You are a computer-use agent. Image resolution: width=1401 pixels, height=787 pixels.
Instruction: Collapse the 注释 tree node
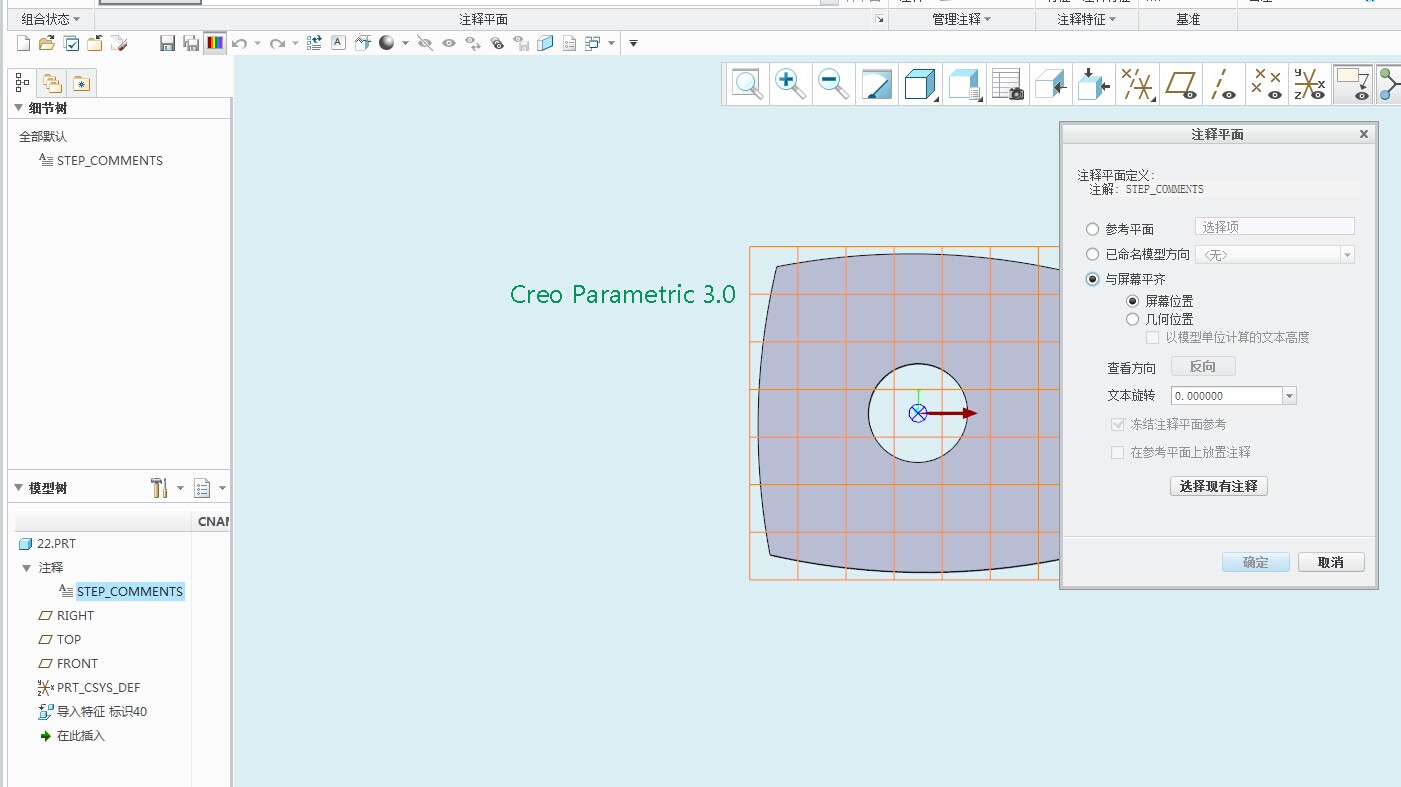pyautogui.click(x=26, y=567)
